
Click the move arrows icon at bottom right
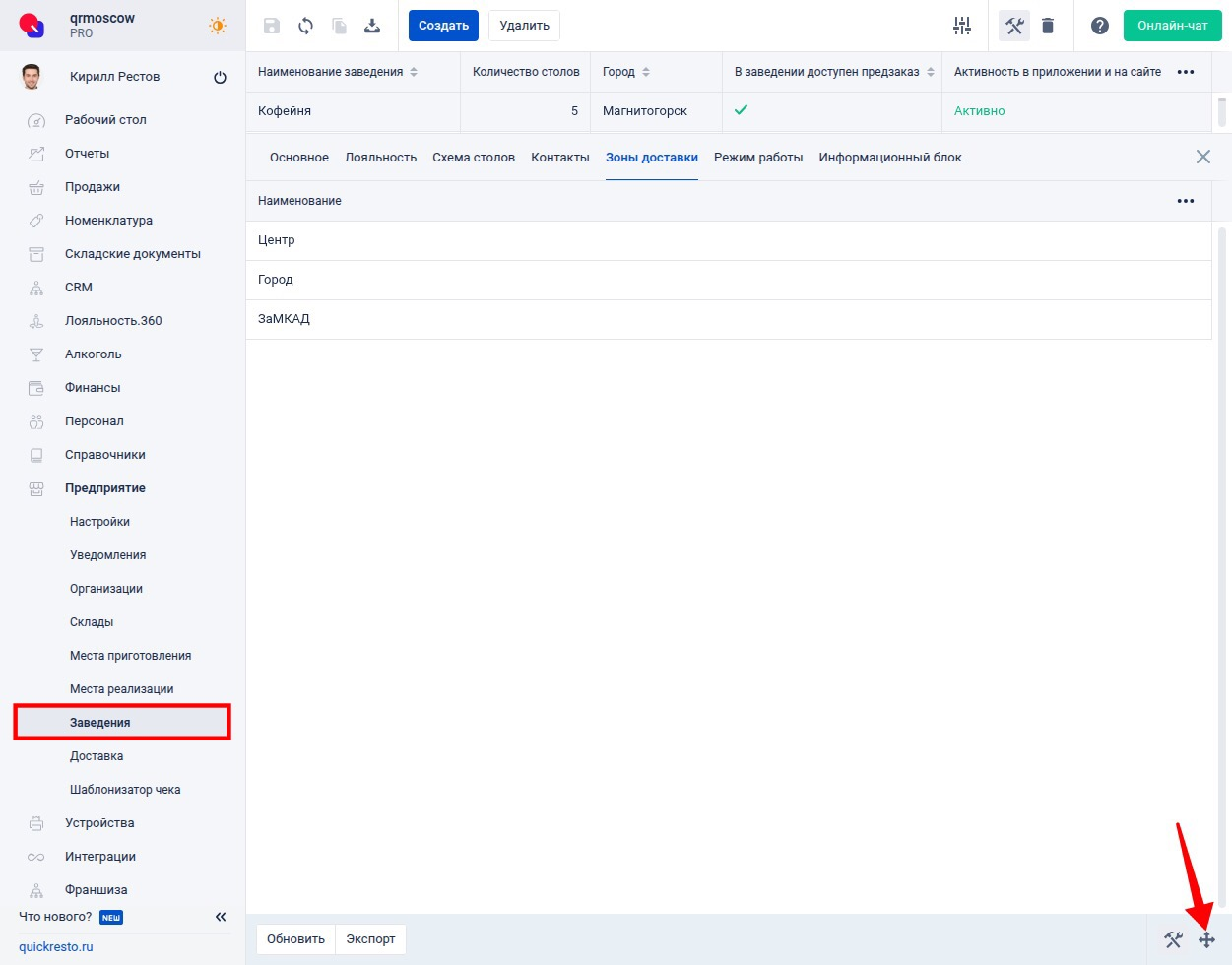click(x=1206, y=940)
